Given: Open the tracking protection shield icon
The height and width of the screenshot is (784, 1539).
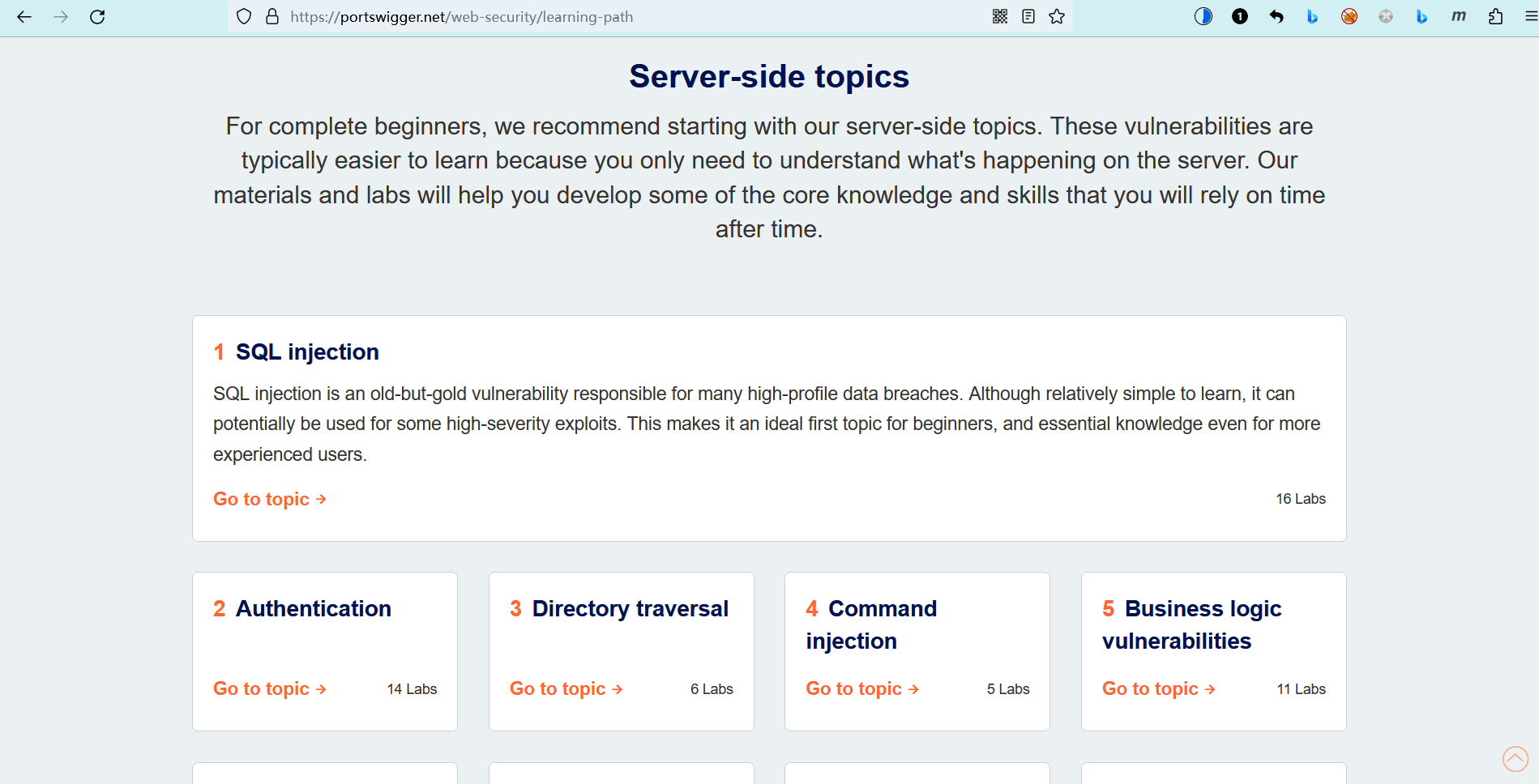Looking at the screenshot, I should [x=244, y=16].
